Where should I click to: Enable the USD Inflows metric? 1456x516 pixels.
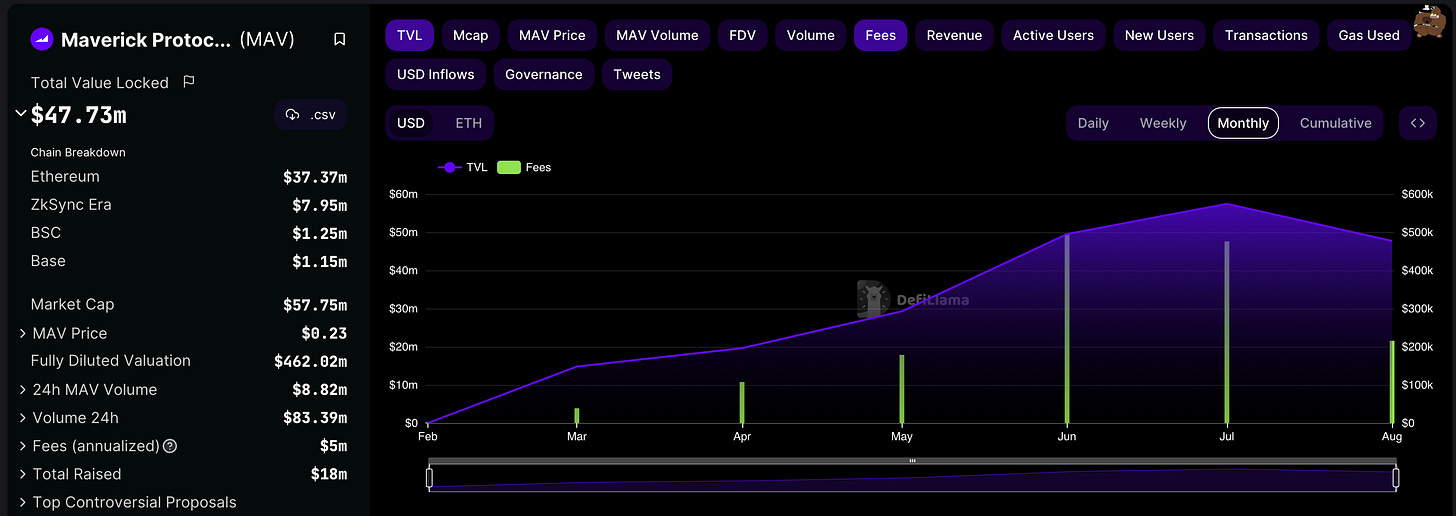(435, 74)
